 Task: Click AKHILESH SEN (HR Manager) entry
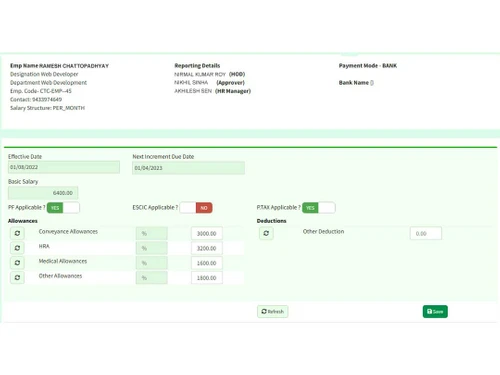[x=212, y=91]
